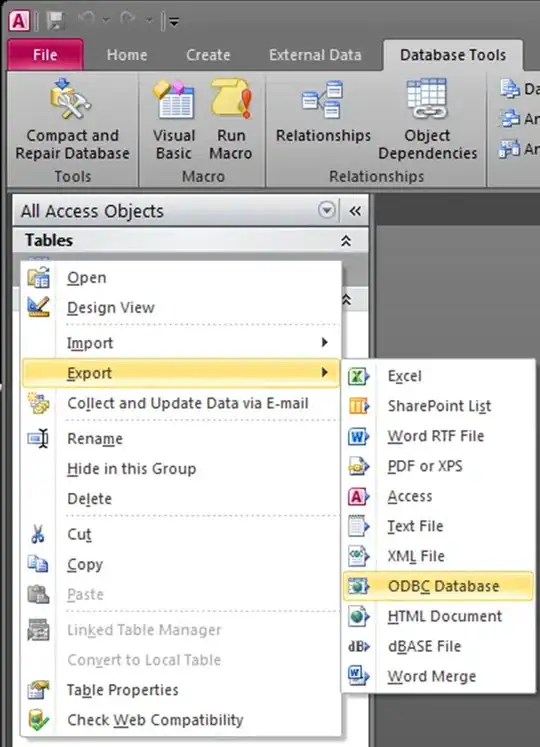
Task: Click the XML File export icon
Action: click(358, 556)
